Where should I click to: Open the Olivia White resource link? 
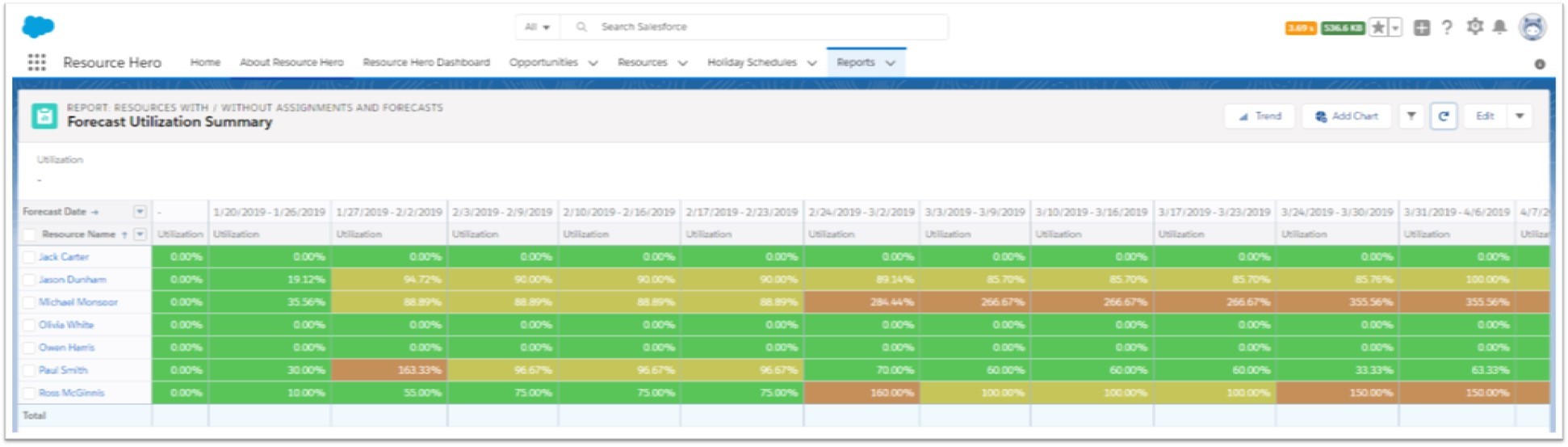(66, 325)
